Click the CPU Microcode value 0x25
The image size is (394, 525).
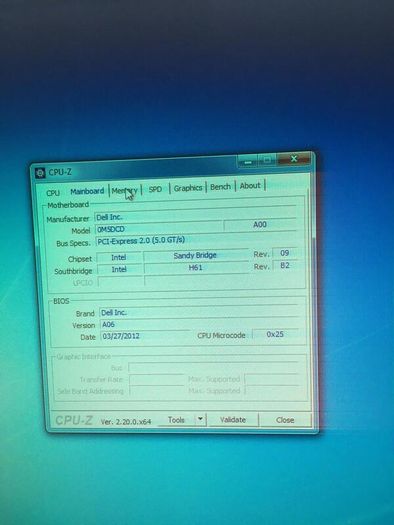click(x=275, y=334)
